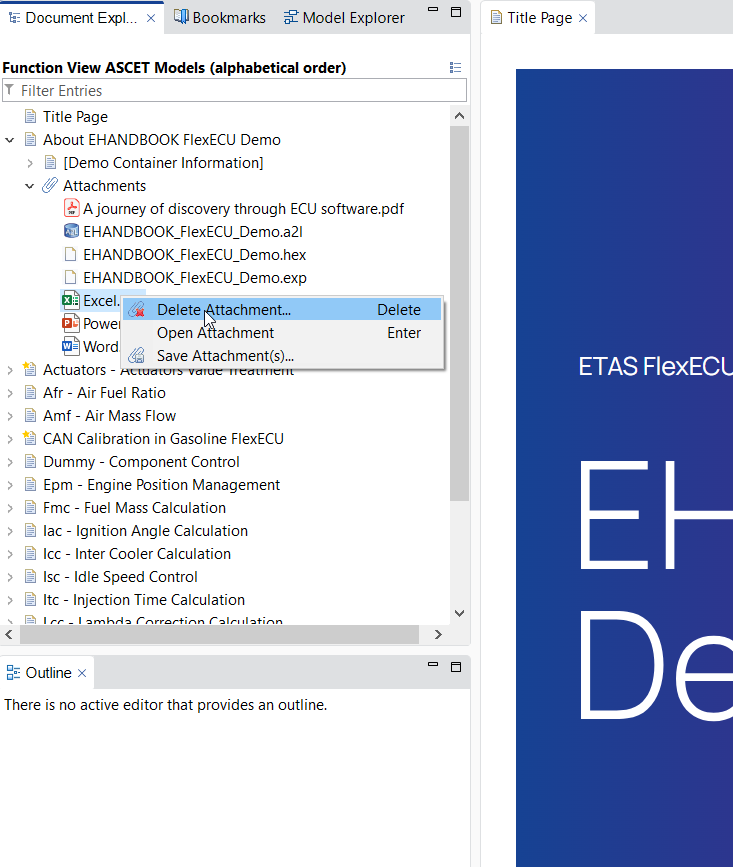Click the Excel attachment file icon
733x867 pixels.
71,301
